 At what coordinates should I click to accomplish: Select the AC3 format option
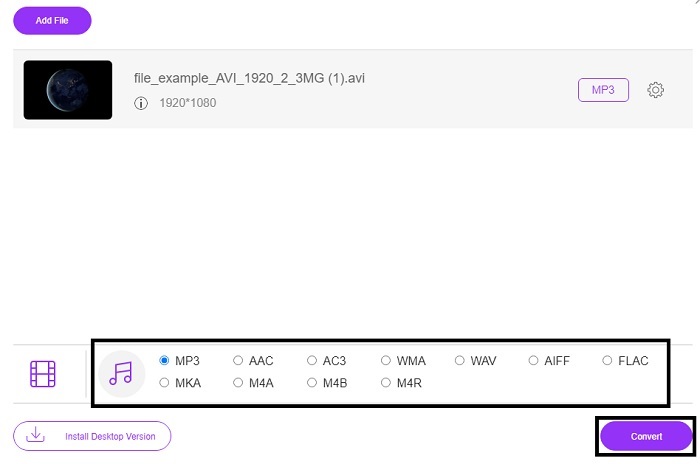[x=312, y=361]
